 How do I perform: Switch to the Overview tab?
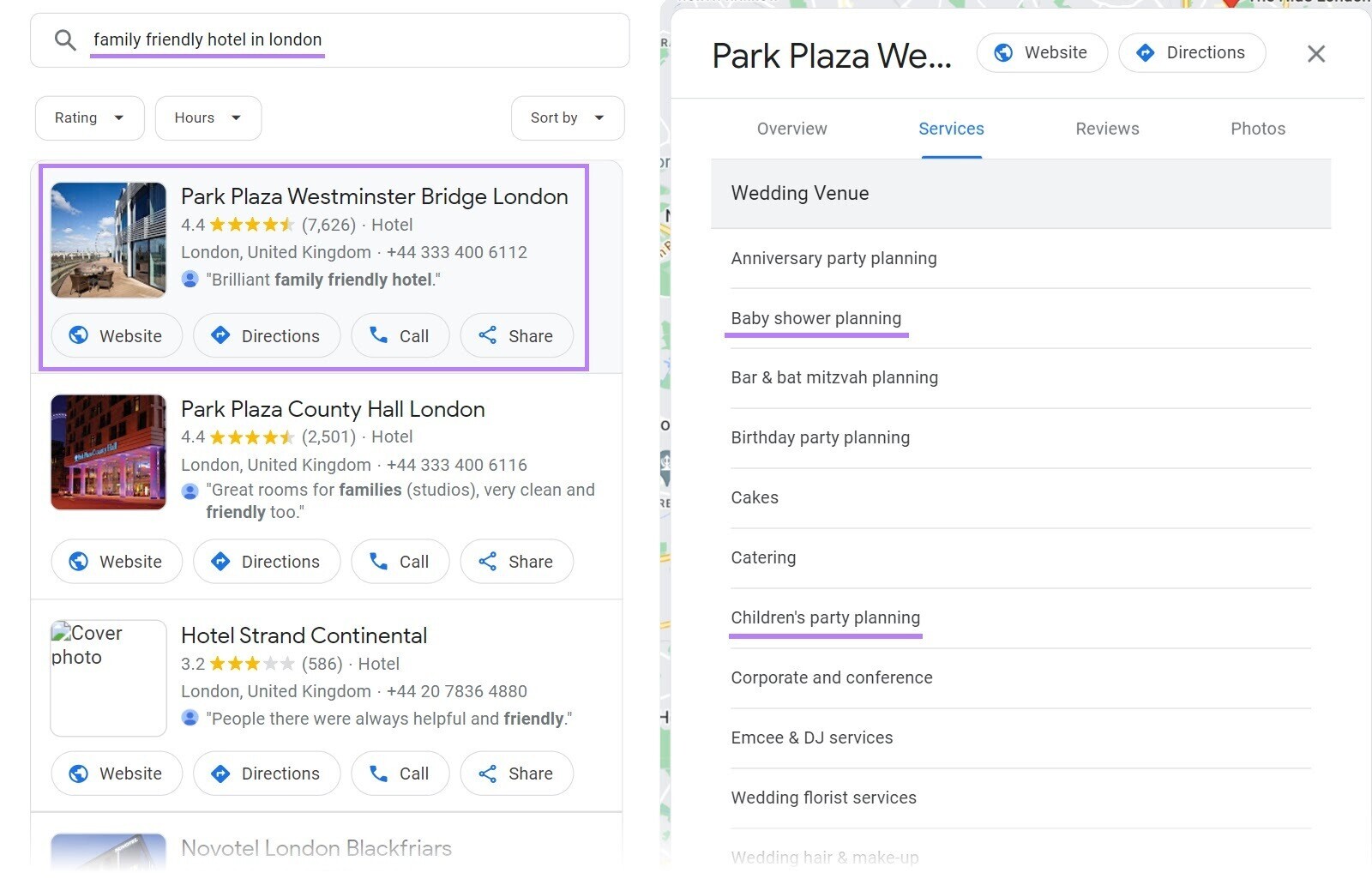(x=791, y=129)
